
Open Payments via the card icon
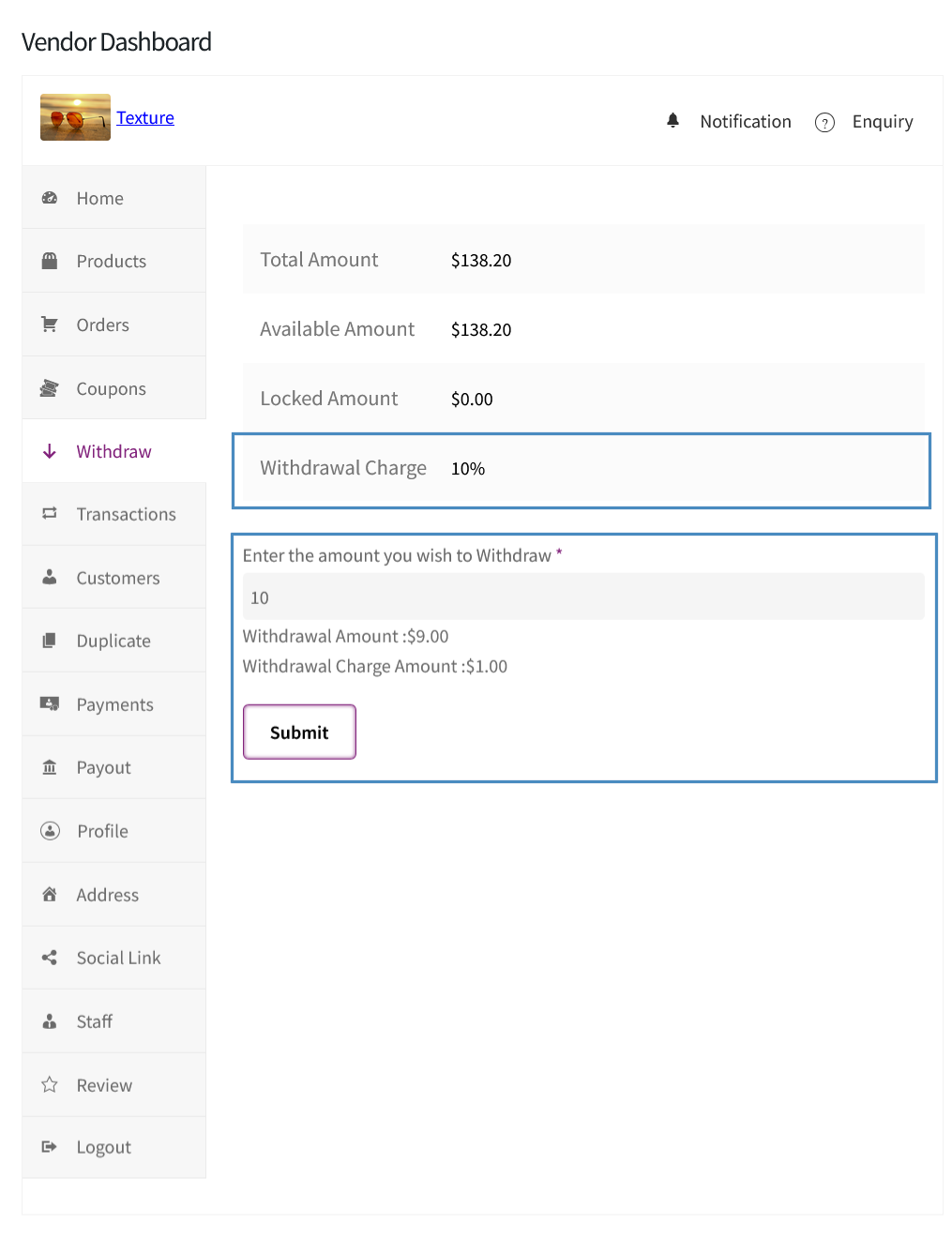coord(49,703)
